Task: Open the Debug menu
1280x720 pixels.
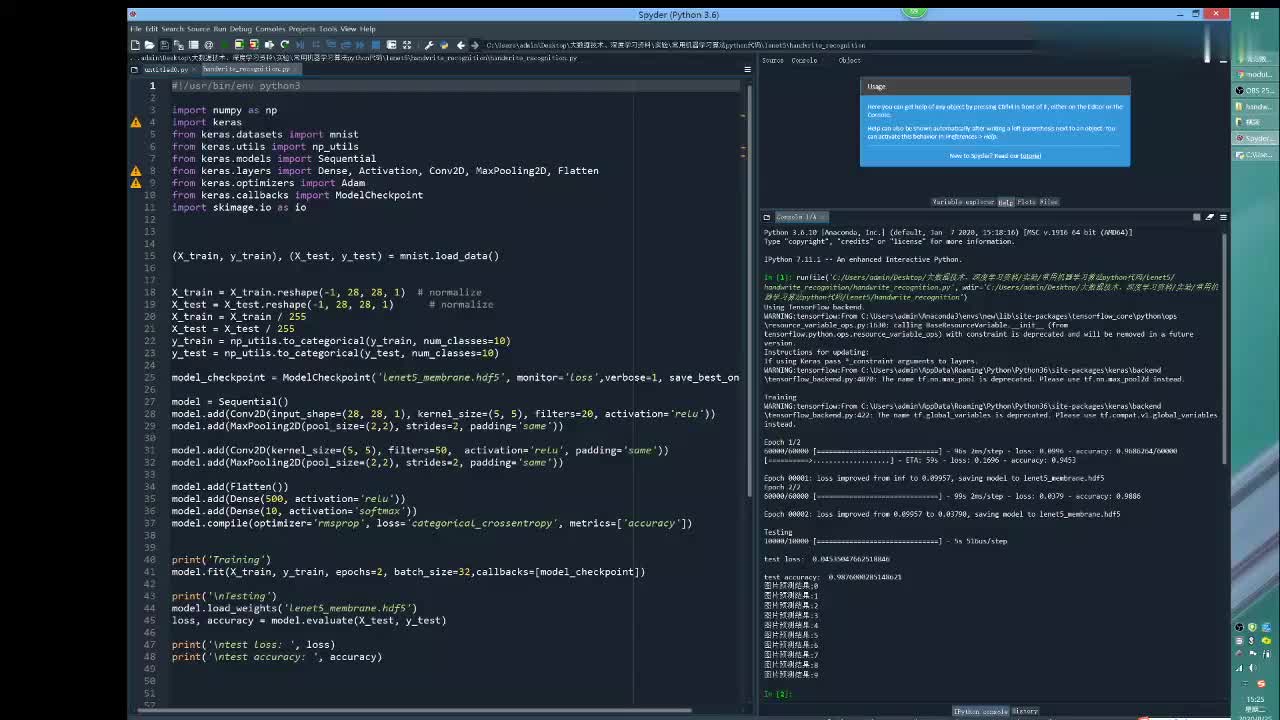Action: (x=241, y=29)
